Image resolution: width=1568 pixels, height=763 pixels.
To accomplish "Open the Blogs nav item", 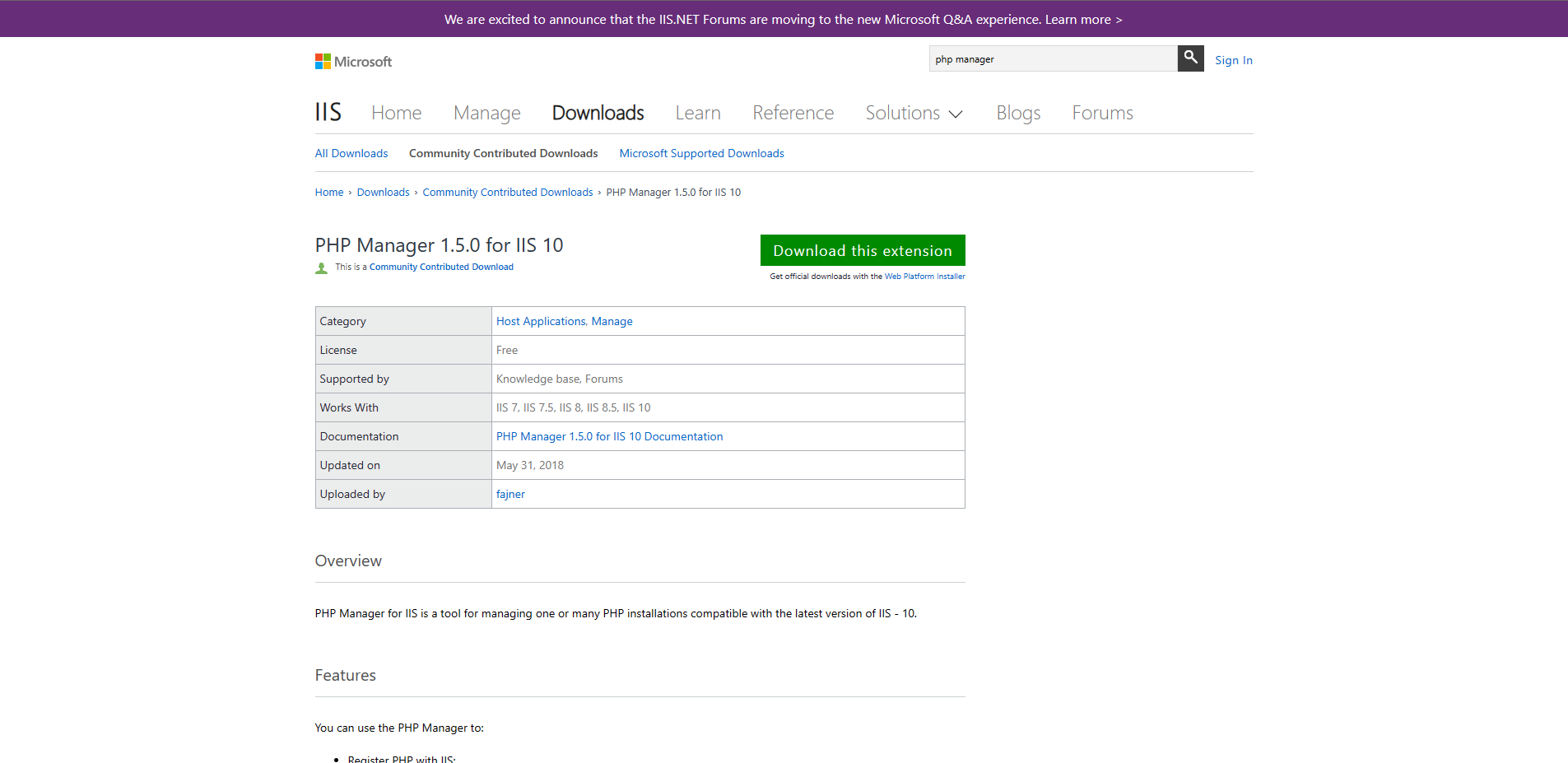I will click(1018, 113).
